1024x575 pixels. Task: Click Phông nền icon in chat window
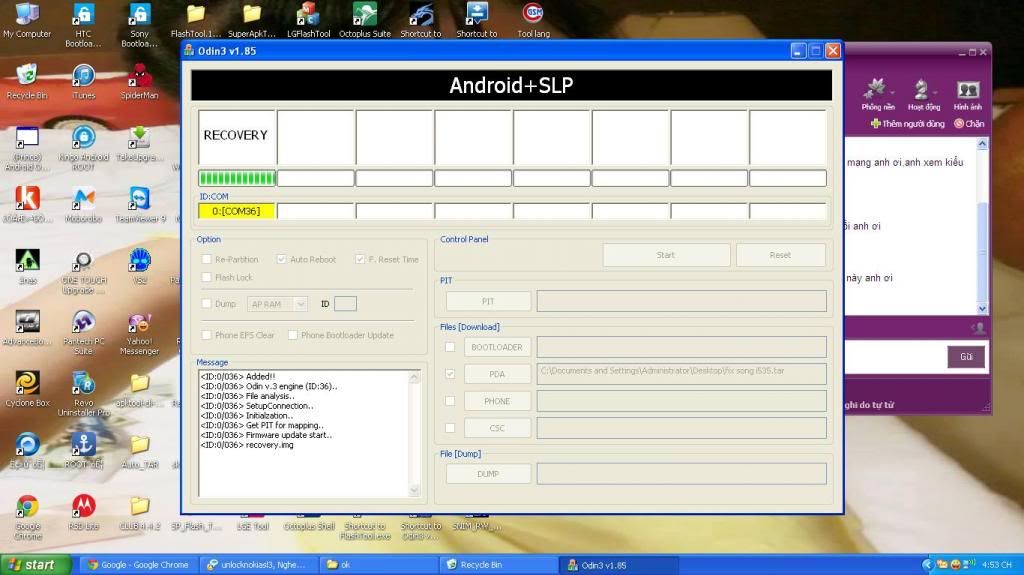click(877, 94)
